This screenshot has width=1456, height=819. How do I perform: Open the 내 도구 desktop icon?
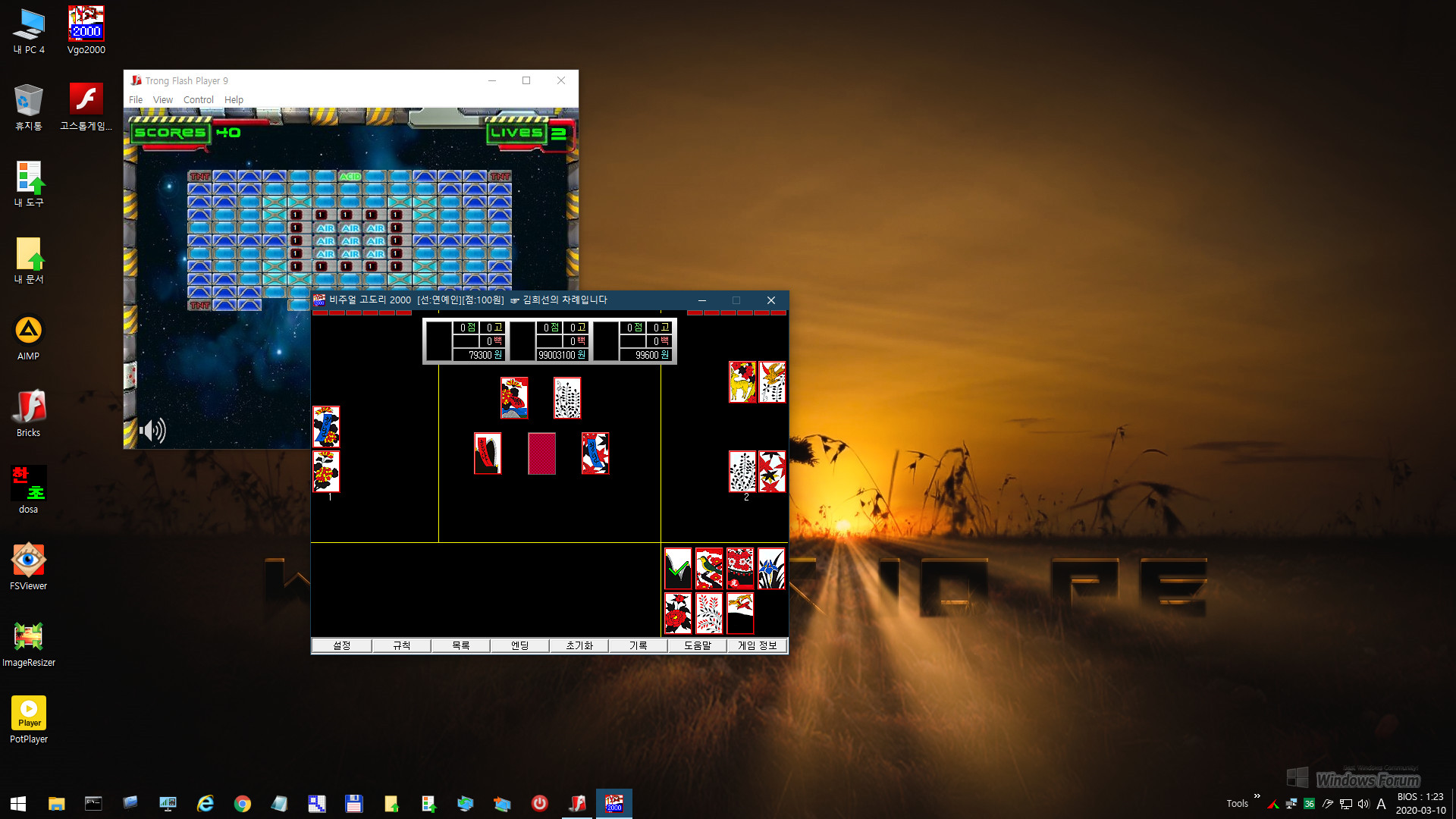click(x=29, y=184)
